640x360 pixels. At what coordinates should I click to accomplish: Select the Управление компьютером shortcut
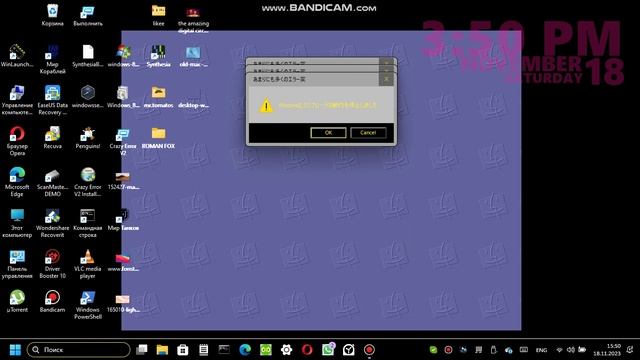click(17, 100)
